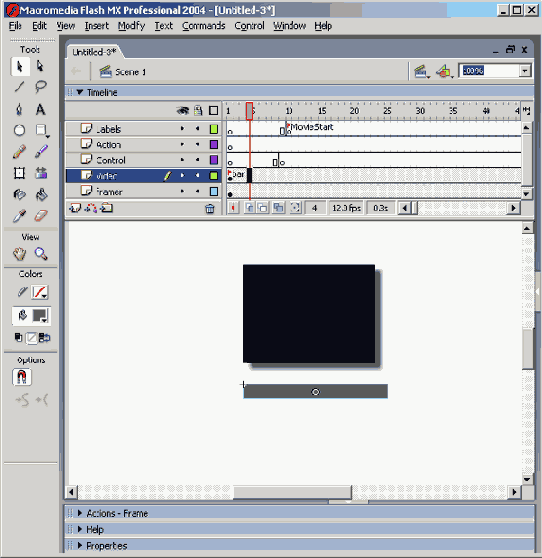
Task: Select the Oval tool
Action: pos(19,130)
